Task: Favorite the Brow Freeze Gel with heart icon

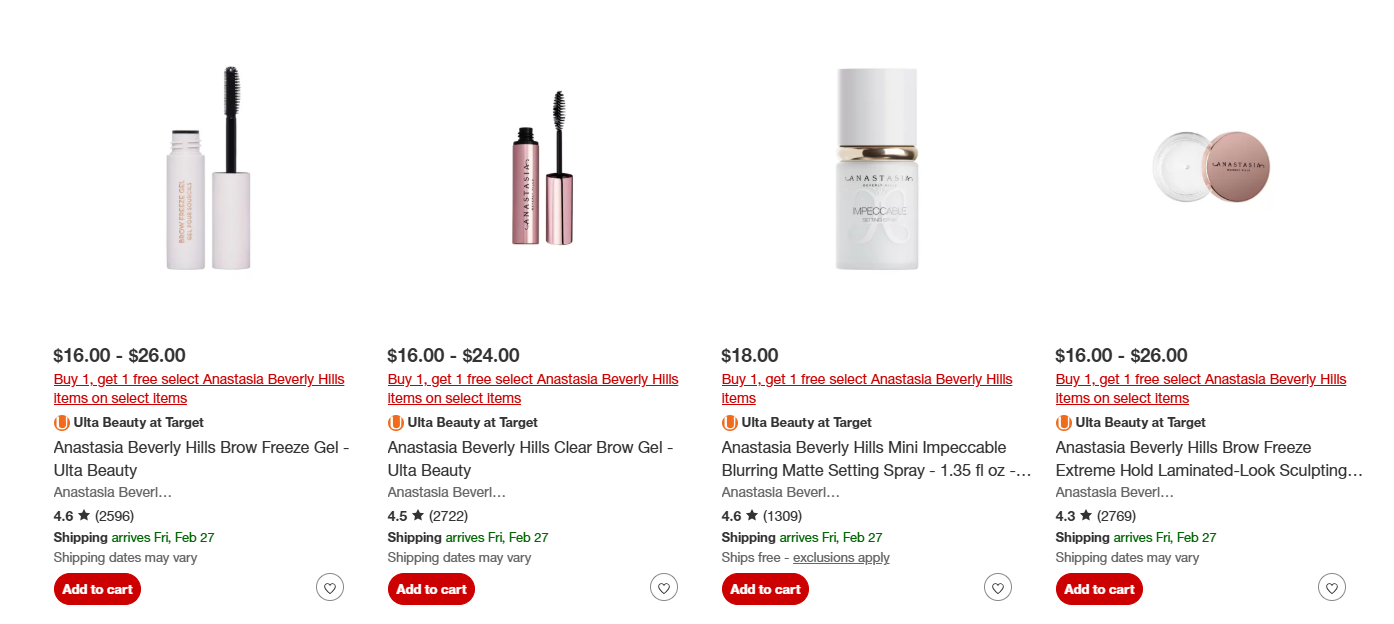Action: click(330, 587)
